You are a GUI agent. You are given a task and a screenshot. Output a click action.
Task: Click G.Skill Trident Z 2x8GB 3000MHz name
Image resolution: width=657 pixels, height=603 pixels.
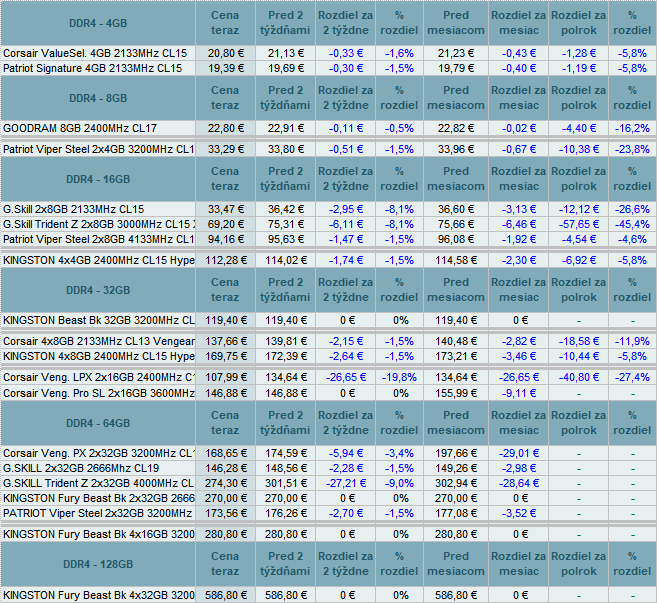(98, 224)
